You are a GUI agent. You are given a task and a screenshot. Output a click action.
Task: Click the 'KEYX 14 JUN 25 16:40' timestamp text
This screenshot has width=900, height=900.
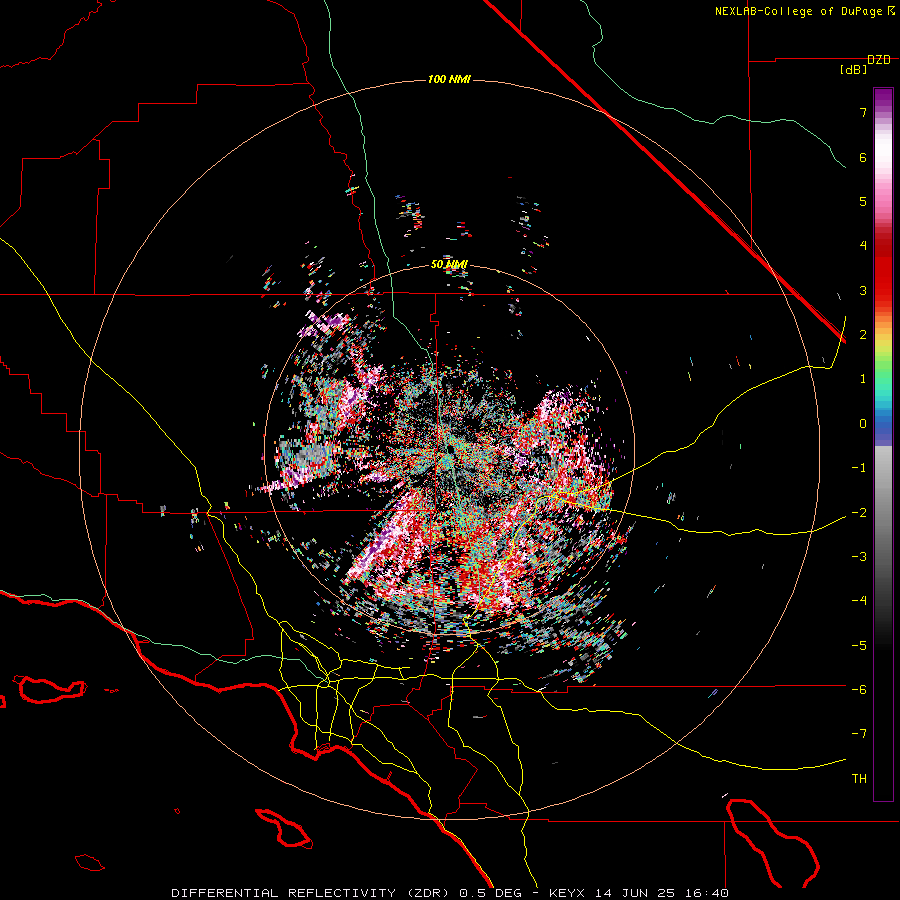[639, 893]
